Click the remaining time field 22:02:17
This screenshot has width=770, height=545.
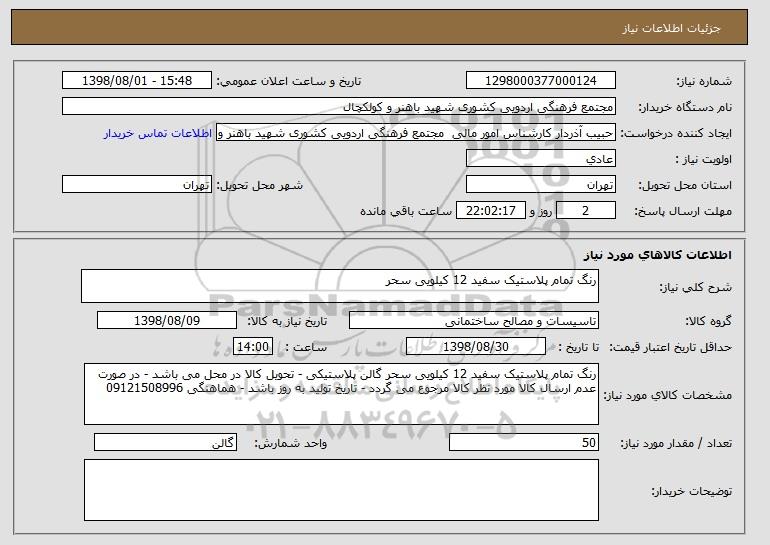[x=491, y=211]
